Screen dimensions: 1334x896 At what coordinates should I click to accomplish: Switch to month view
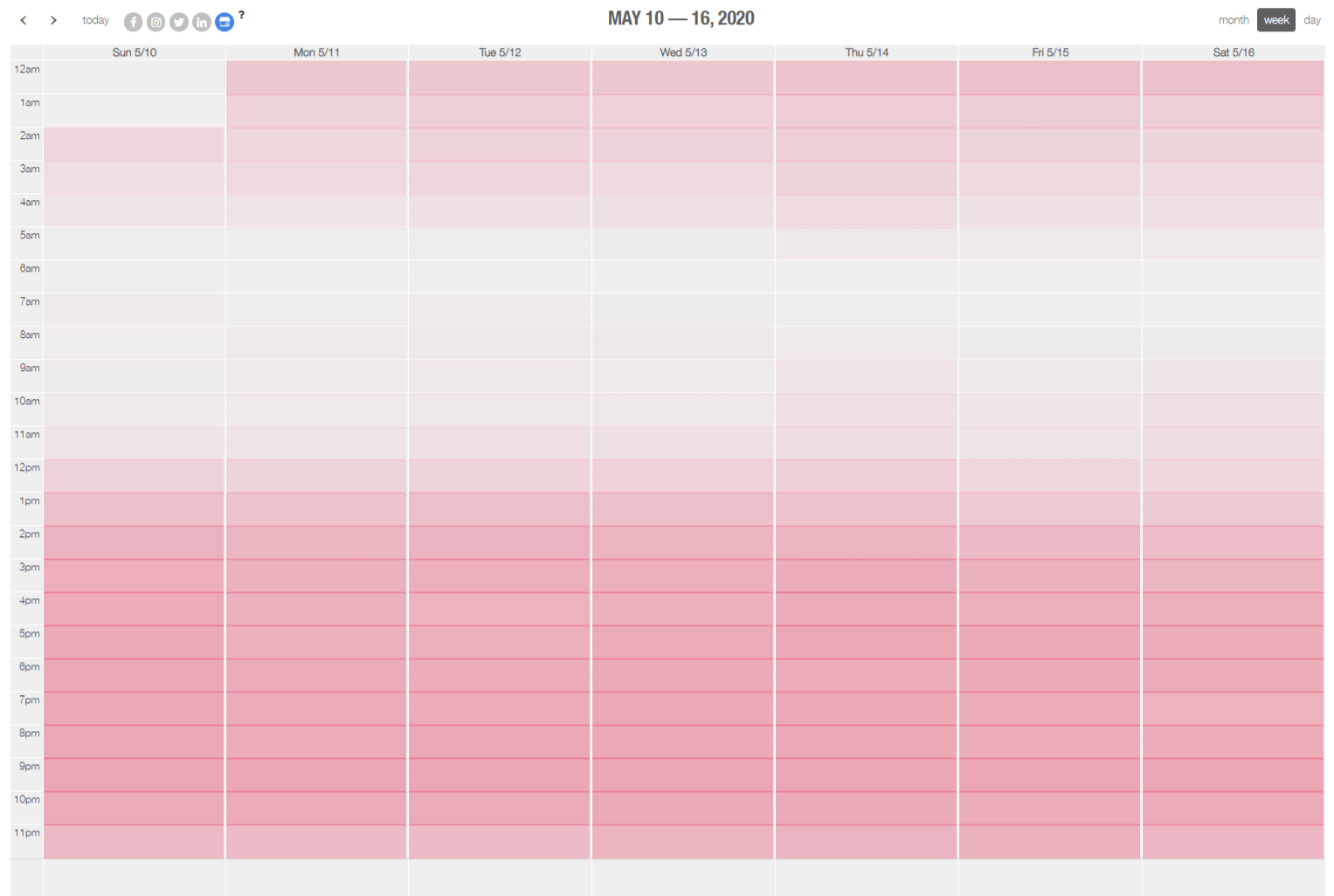[x=1233, y=20]
